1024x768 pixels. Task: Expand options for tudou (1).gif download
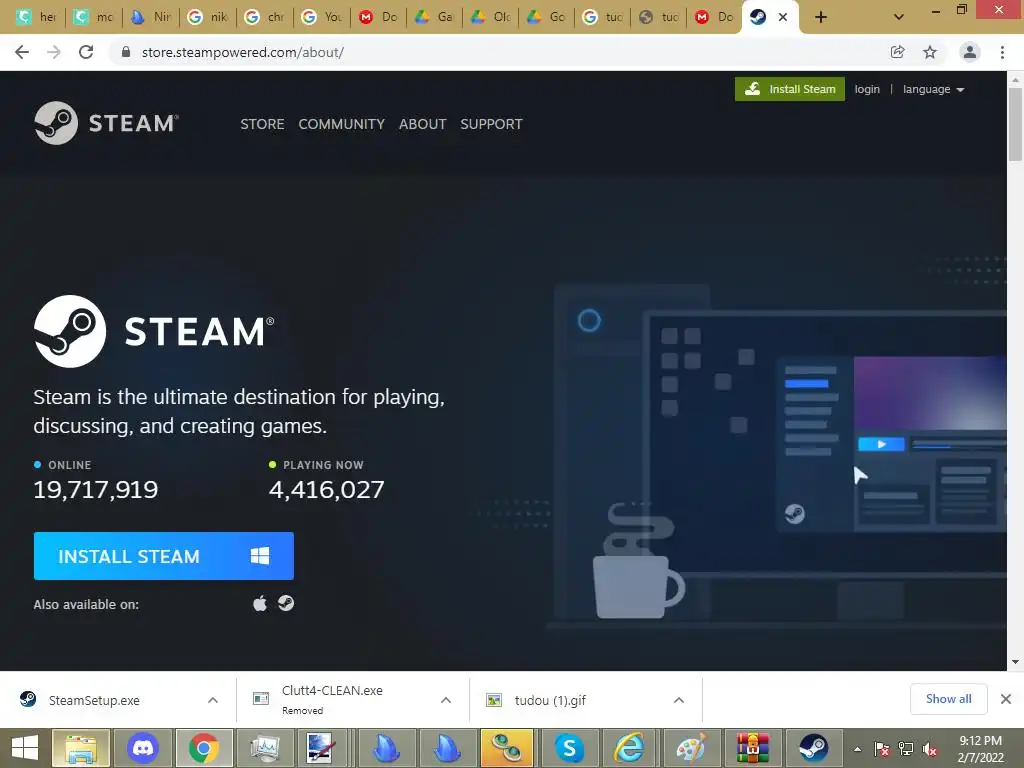[679, 700]
